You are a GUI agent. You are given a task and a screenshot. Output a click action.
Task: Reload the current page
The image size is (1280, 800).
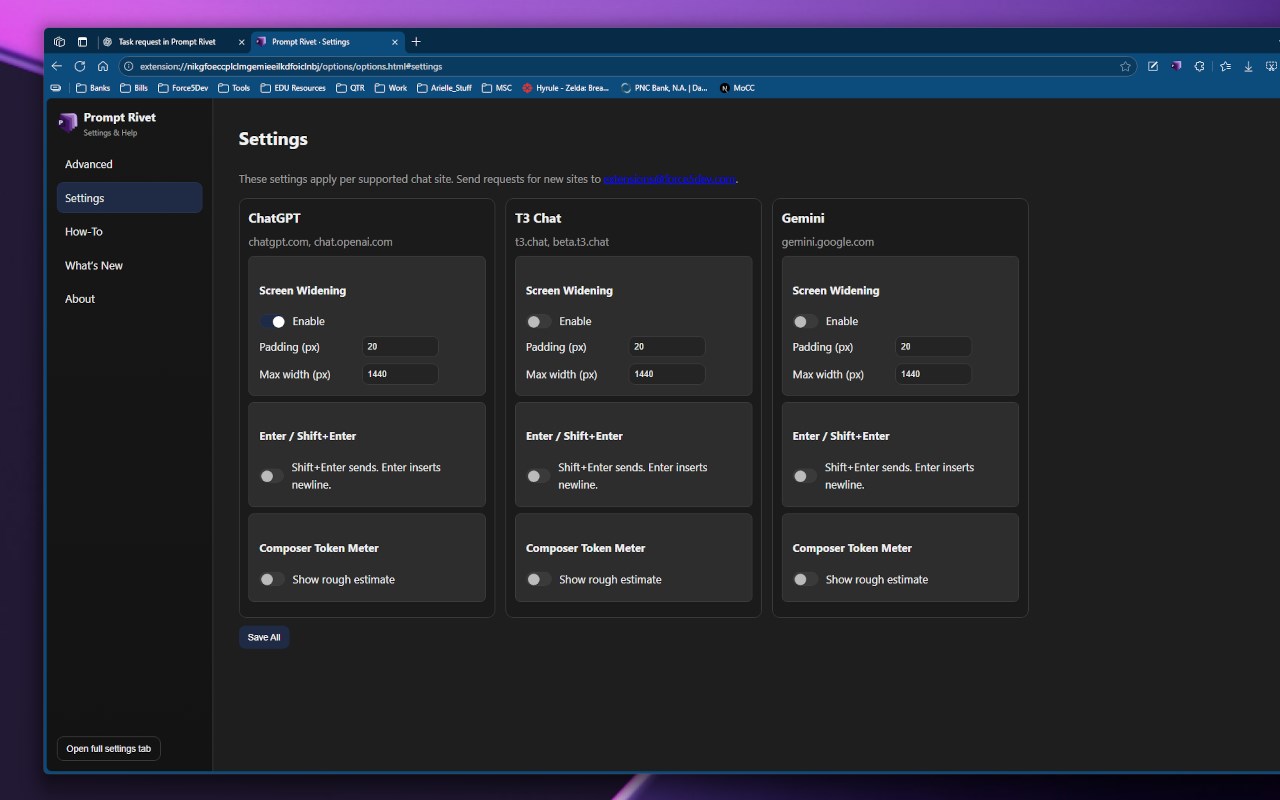coord(80,66)
